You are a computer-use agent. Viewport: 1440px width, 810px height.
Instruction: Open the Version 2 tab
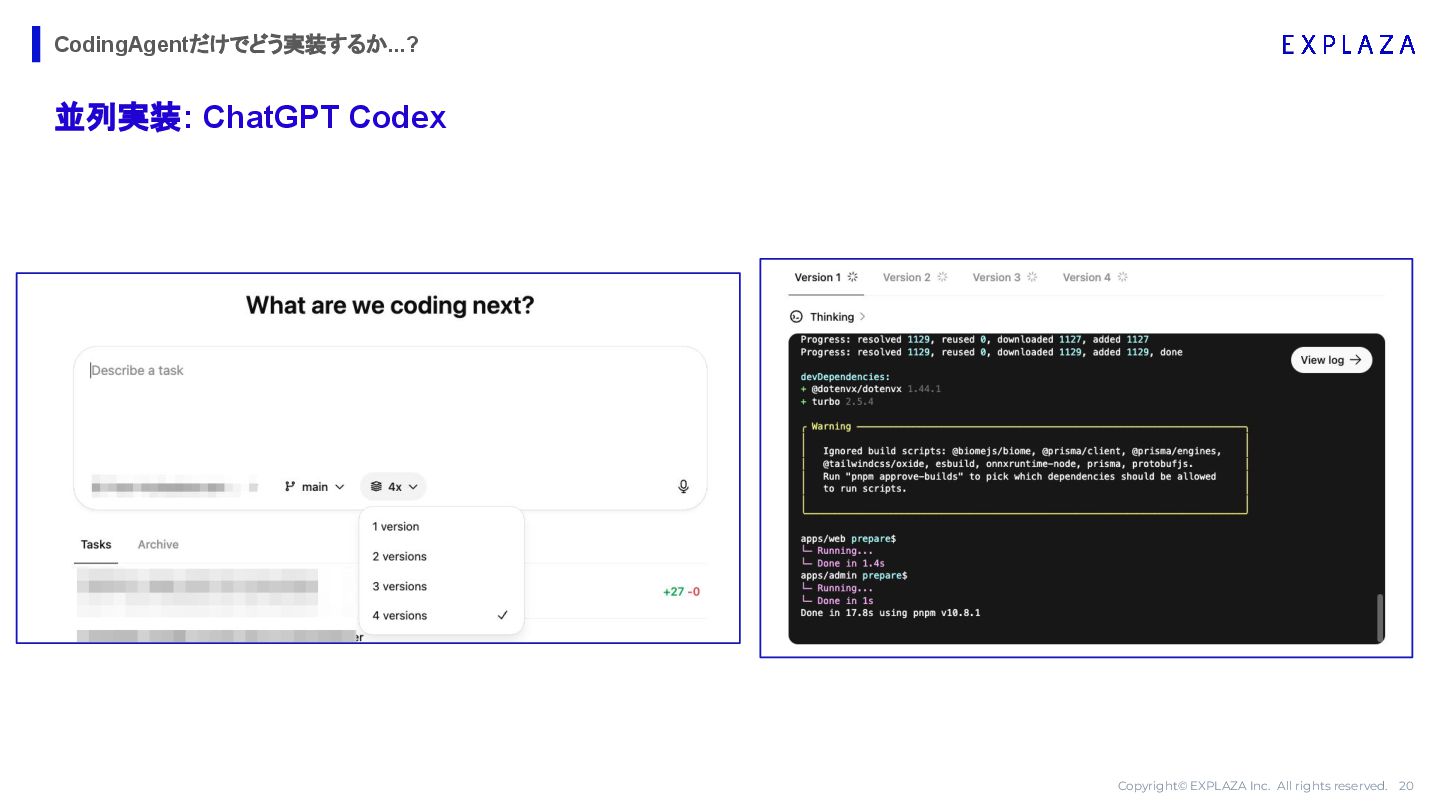[915, 277]
